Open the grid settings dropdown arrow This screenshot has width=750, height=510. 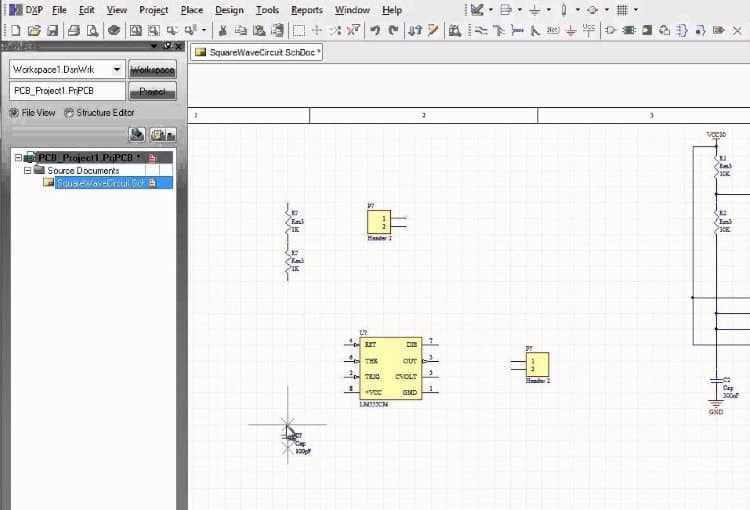click(637, 10)
